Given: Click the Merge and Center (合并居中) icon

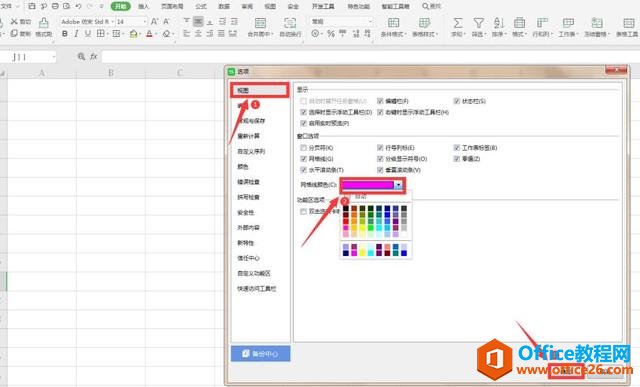Looking at the screenshot, I should pyautogui.click(x=260, y=23).
